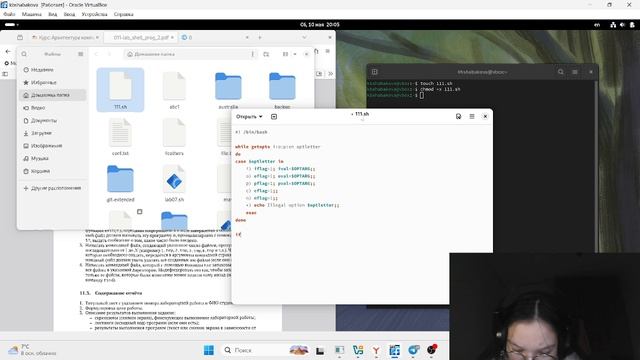
Task: Close the 111.sh text editor window
Action: click(x=485, y=116)
